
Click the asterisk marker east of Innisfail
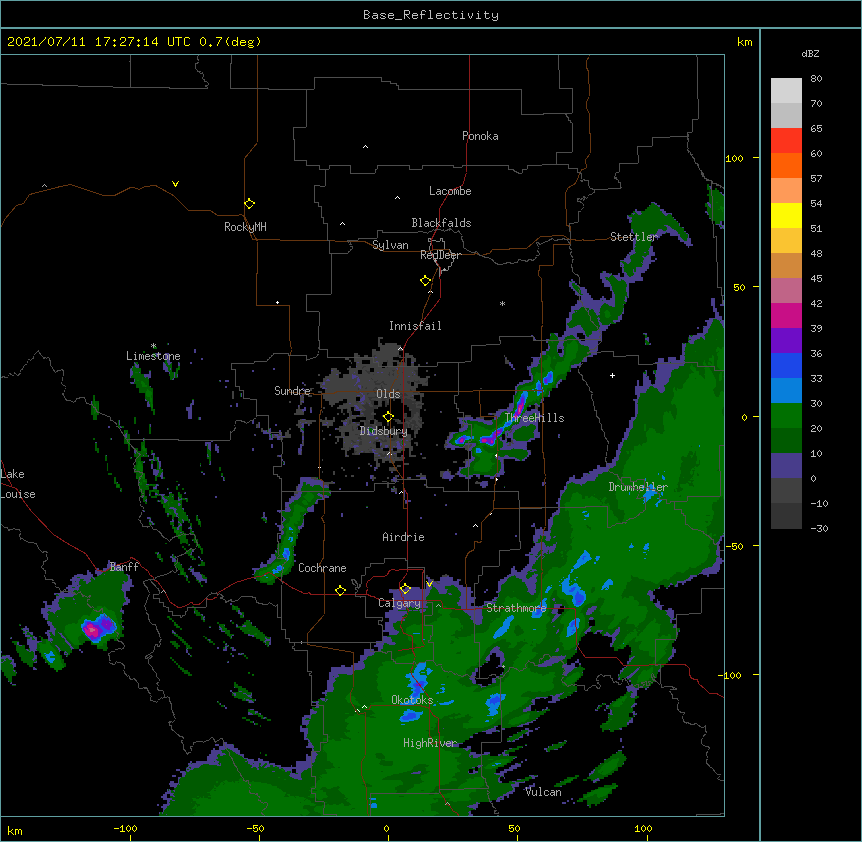click(502, 303)
